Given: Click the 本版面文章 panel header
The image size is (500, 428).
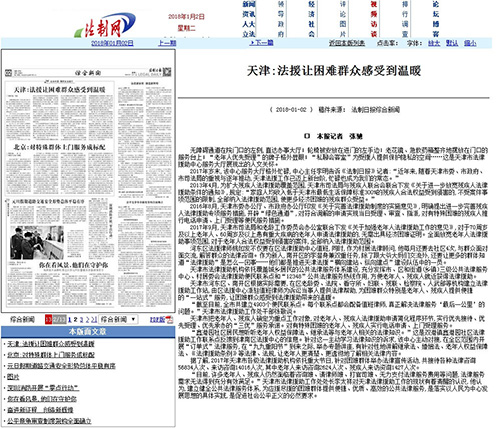Looking at the screenshot, I should click(x=88, y=332).
